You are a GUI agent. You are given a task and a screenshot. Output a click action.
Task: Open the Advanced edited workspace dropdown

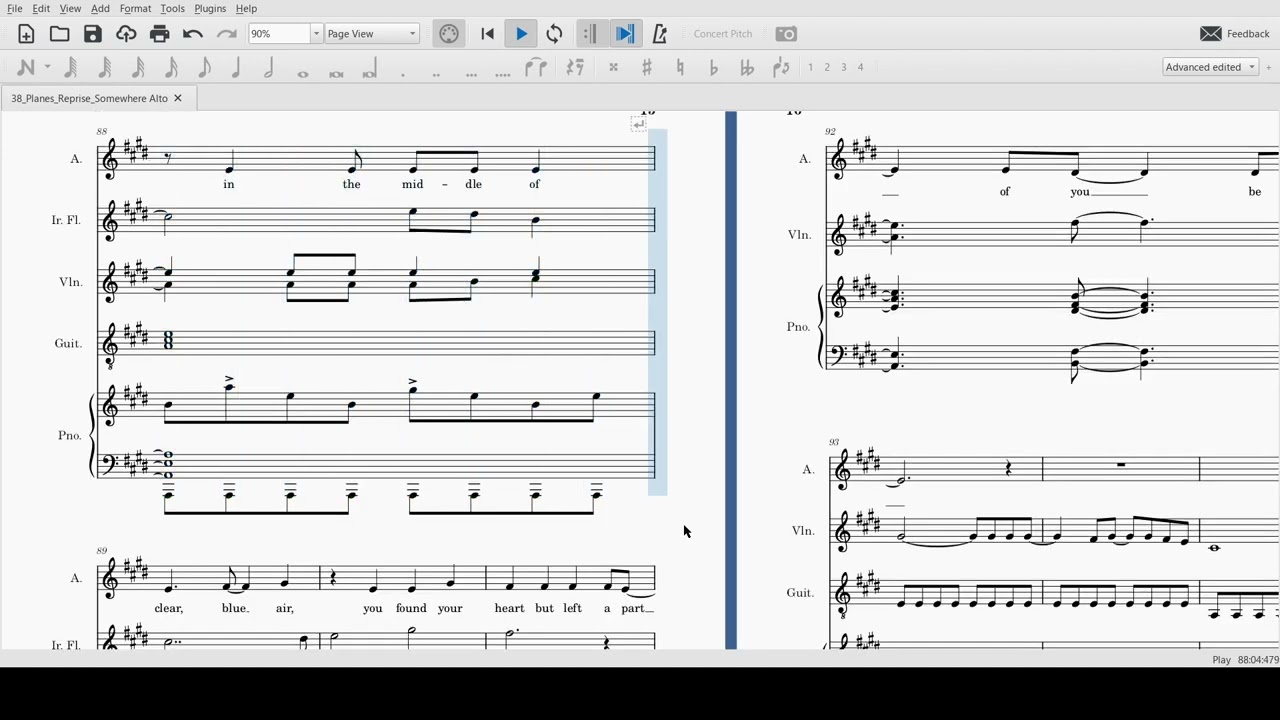1210,67
